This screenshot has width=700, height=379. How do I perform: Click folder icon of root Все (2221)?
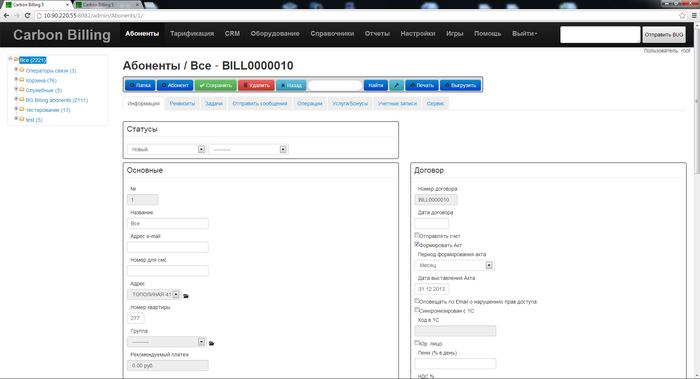[16, 59]
